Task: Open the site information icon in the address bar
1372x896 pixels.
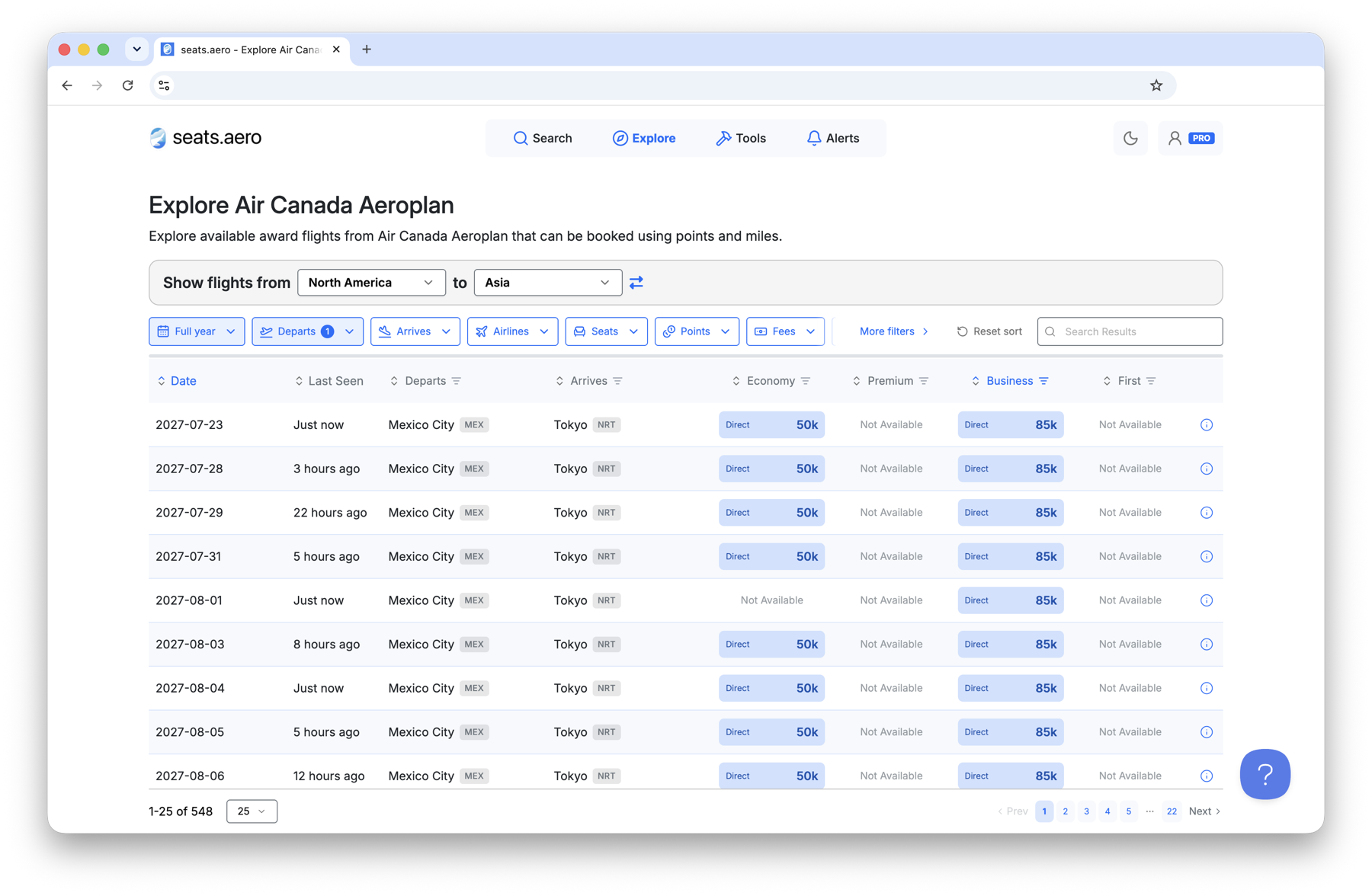Action: [164, 85]
